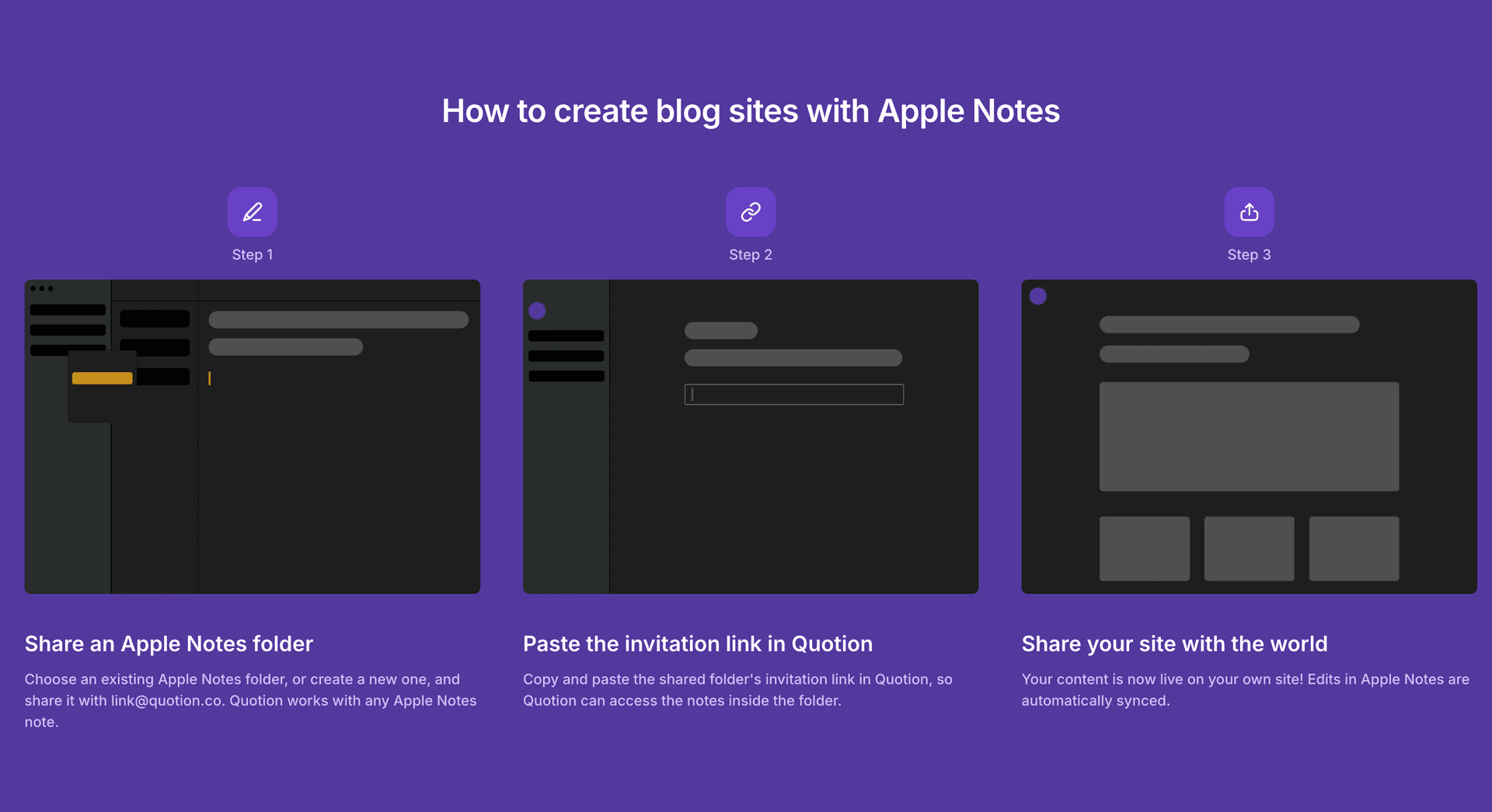
Task: Click the "How to create blog sites" main title
Action: click(x=750, y=111)
